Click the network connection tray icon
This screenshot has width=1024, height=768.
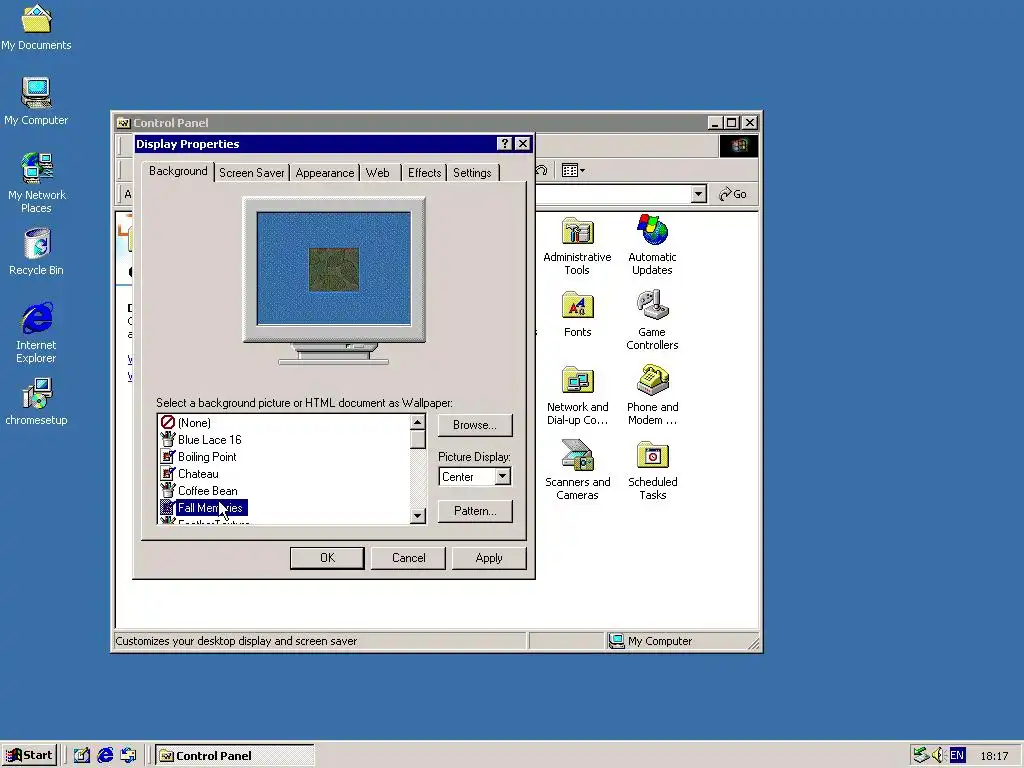[x=921, y=756]
